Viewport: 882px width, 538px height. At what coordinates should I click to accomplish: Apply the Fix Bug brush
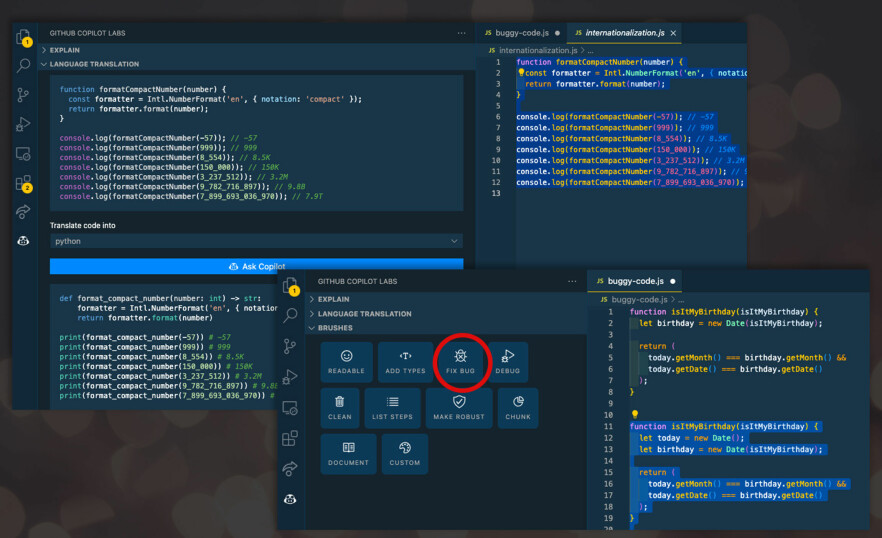461,362
